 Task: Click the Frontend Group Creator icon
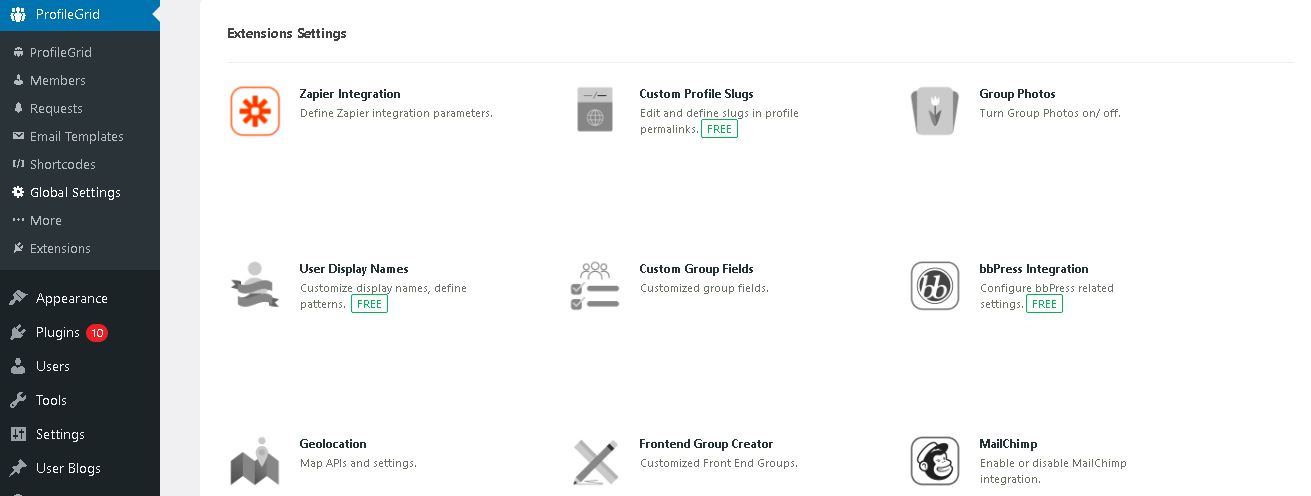click(x=595, y=461)
